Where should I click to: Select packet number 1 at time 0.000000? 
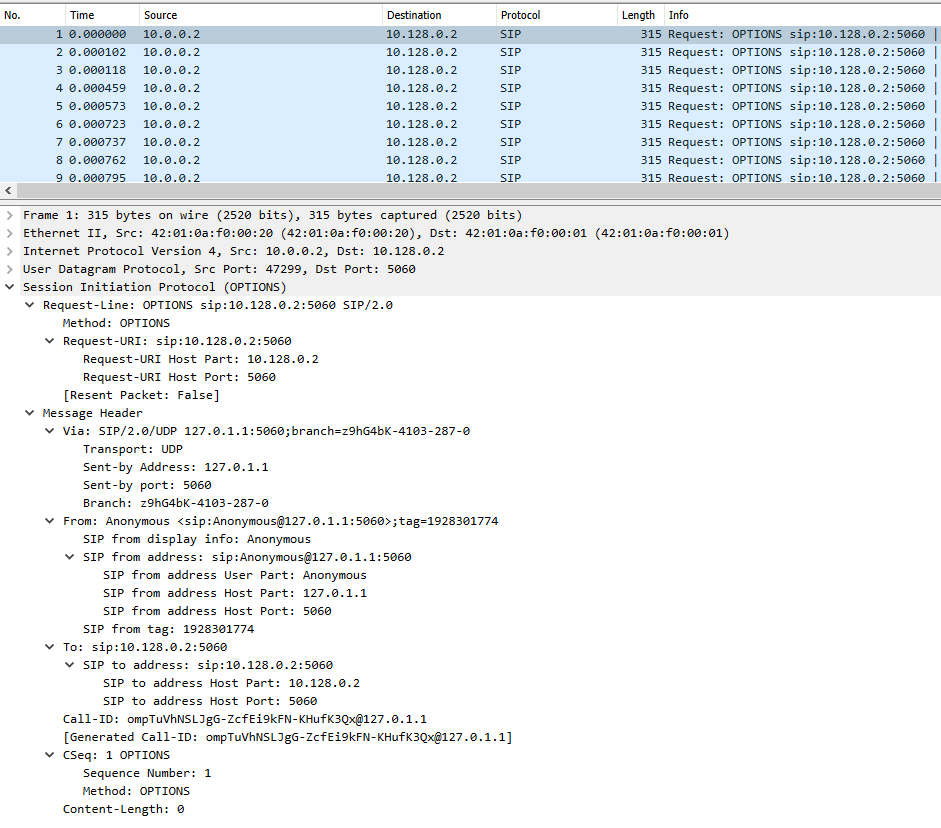tap(470, 34)
